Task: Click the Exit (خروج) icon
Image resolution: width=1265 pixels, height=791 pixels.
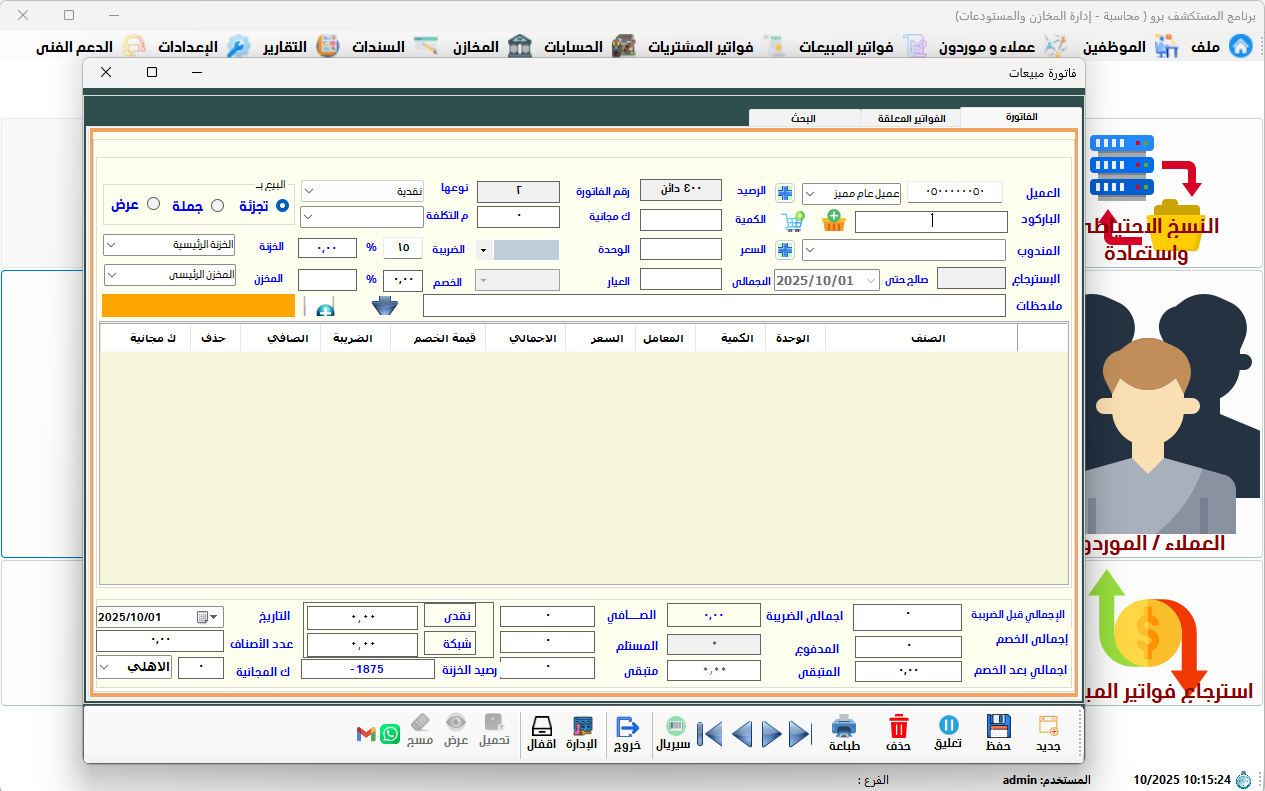Action: point(627,727)
